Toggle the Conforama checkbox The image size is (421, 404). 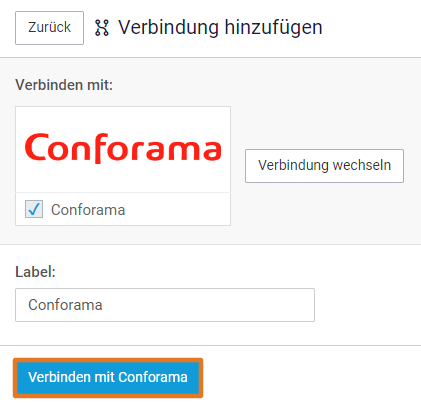point(34,209)
